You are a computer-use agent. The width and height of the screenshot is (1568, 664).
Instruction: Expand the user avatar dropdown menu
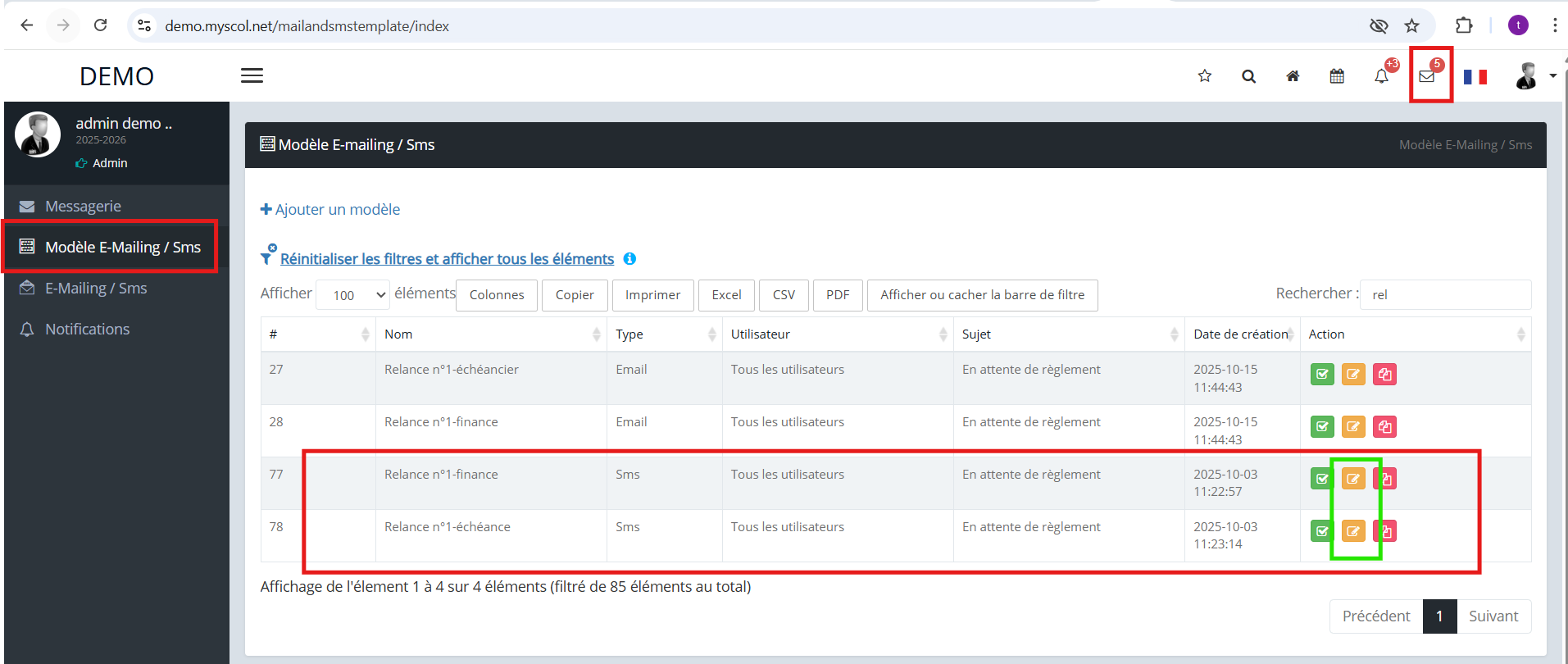click(x=1534, y=76)
